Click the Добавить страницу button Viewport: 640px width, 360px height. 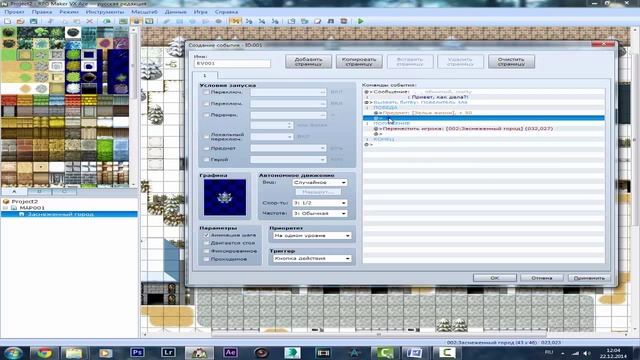pos(308,62)
